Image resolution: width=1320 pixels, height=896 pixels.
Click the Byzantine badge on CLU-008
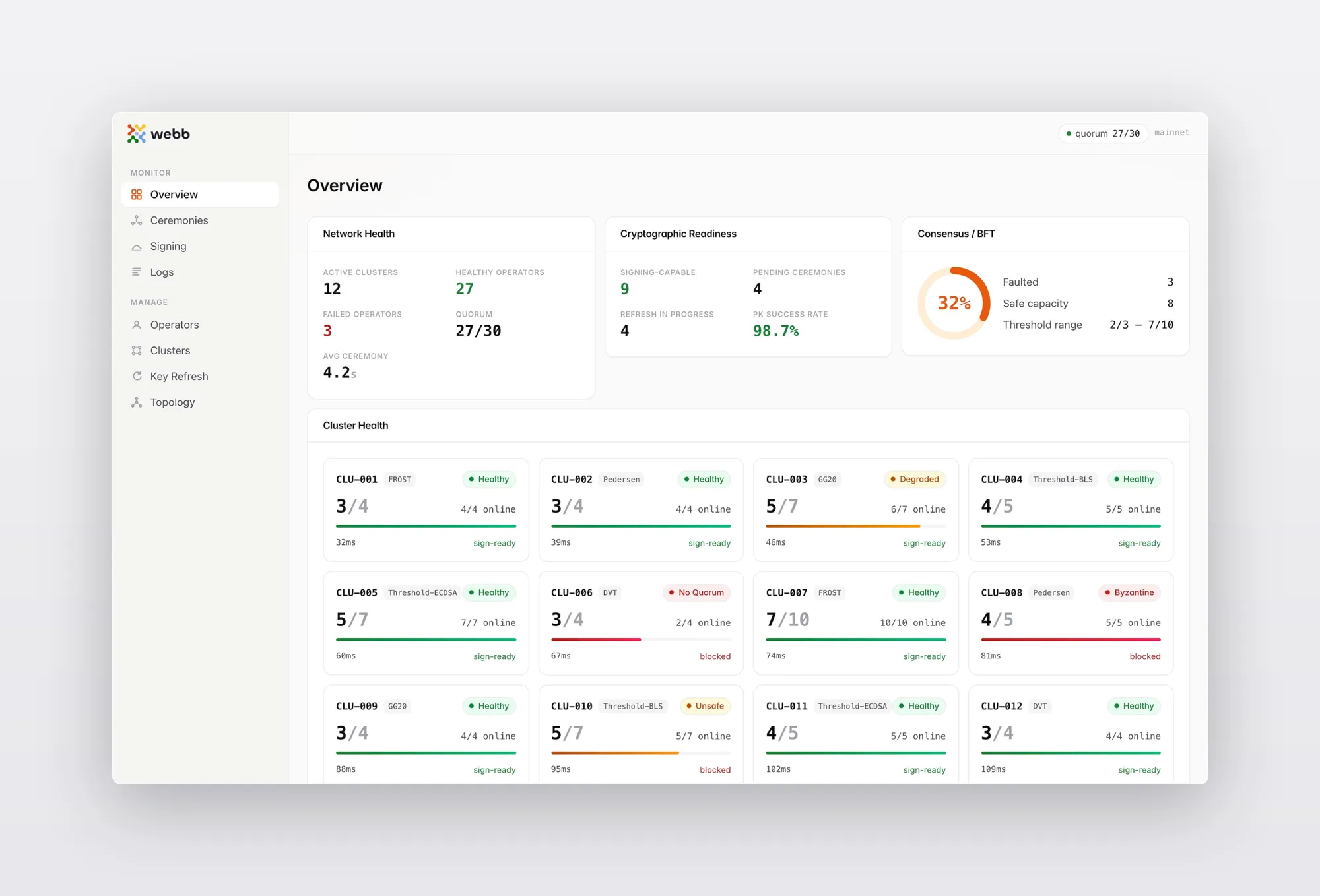[1129, 593]
